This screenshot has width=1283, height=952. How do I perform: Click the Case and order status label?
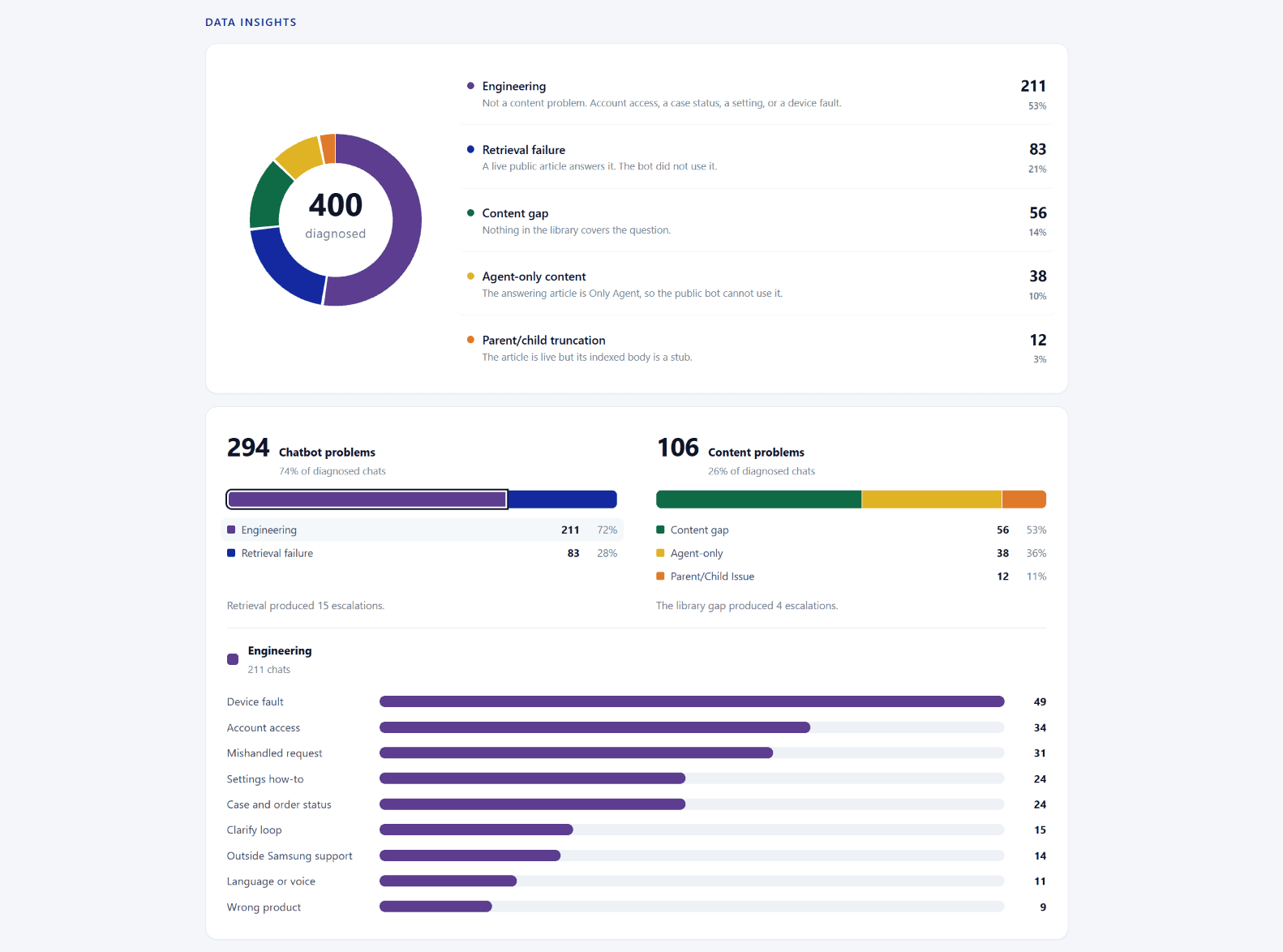click(279, 804)
